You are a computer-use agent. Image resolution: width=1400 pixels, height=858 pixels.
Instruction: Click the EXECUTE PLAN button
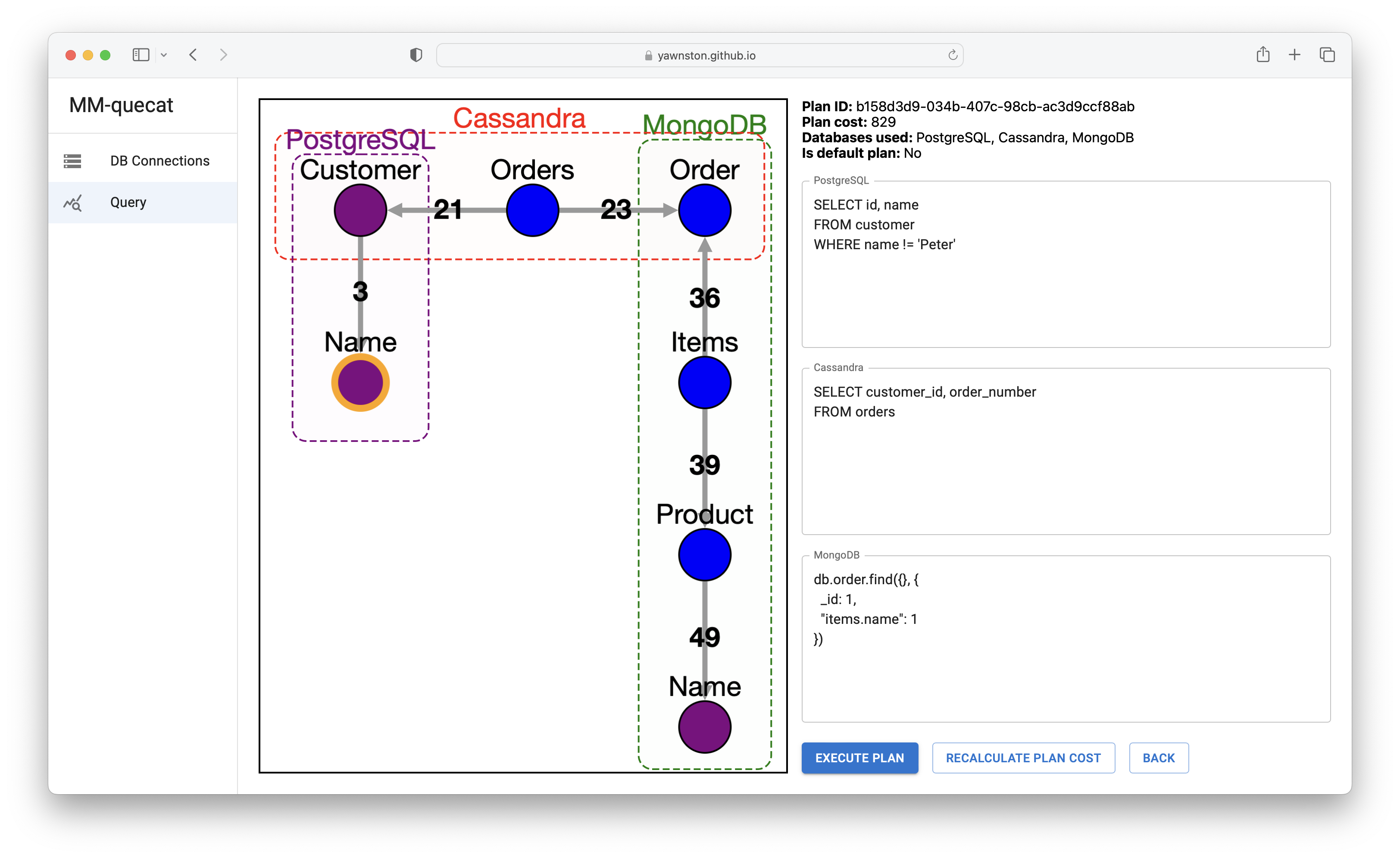click(x=859, y=758)
